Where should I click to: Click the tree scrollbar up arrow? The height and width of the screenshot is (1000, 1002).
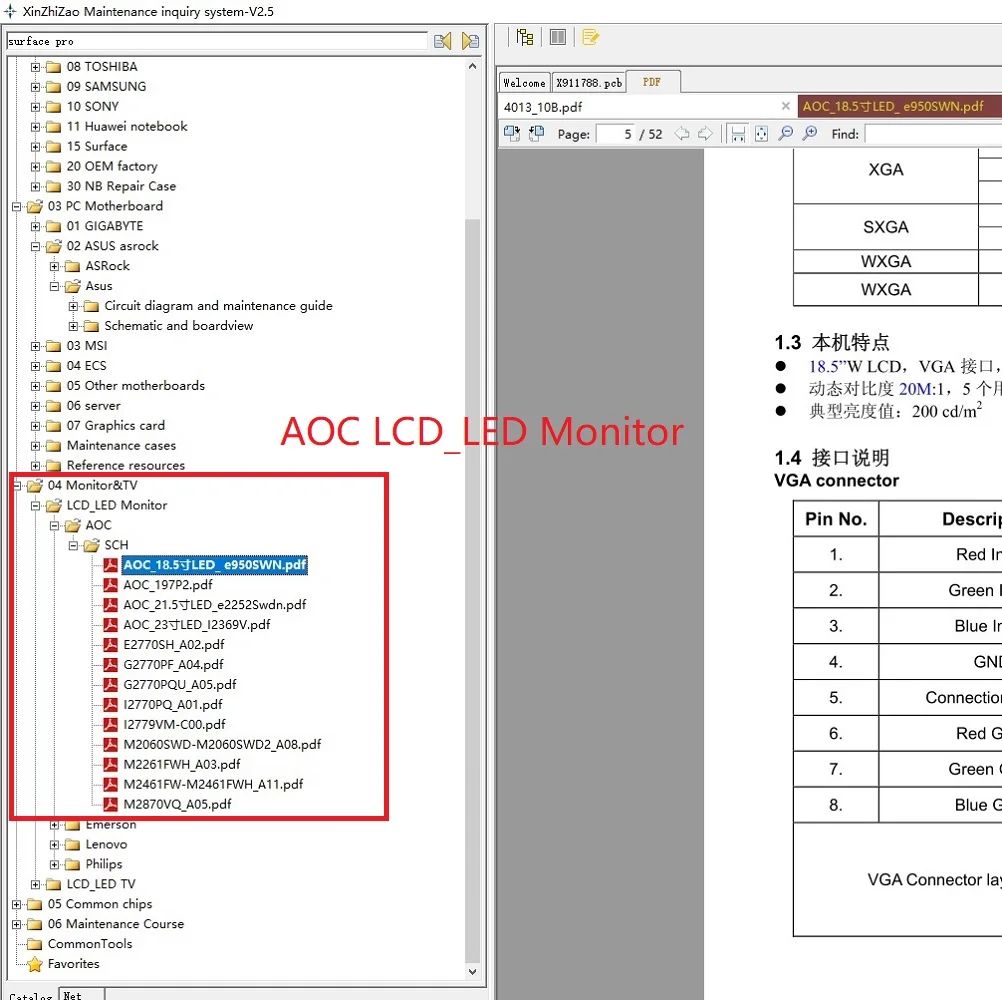[472, 66]
